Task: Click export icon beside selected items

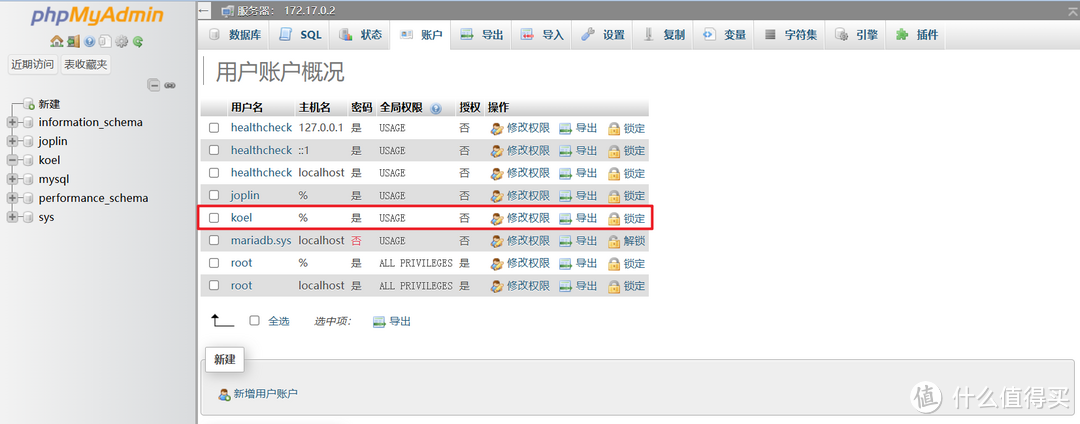Action: pos(379,321)
